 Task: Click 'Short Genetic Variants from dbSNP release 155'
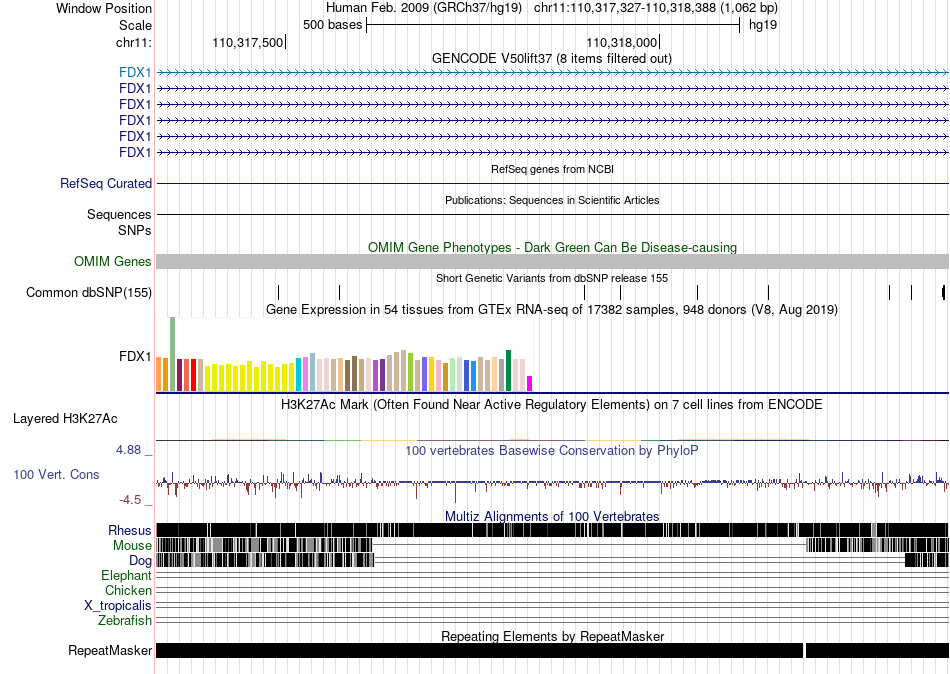[x=552, y=278]
